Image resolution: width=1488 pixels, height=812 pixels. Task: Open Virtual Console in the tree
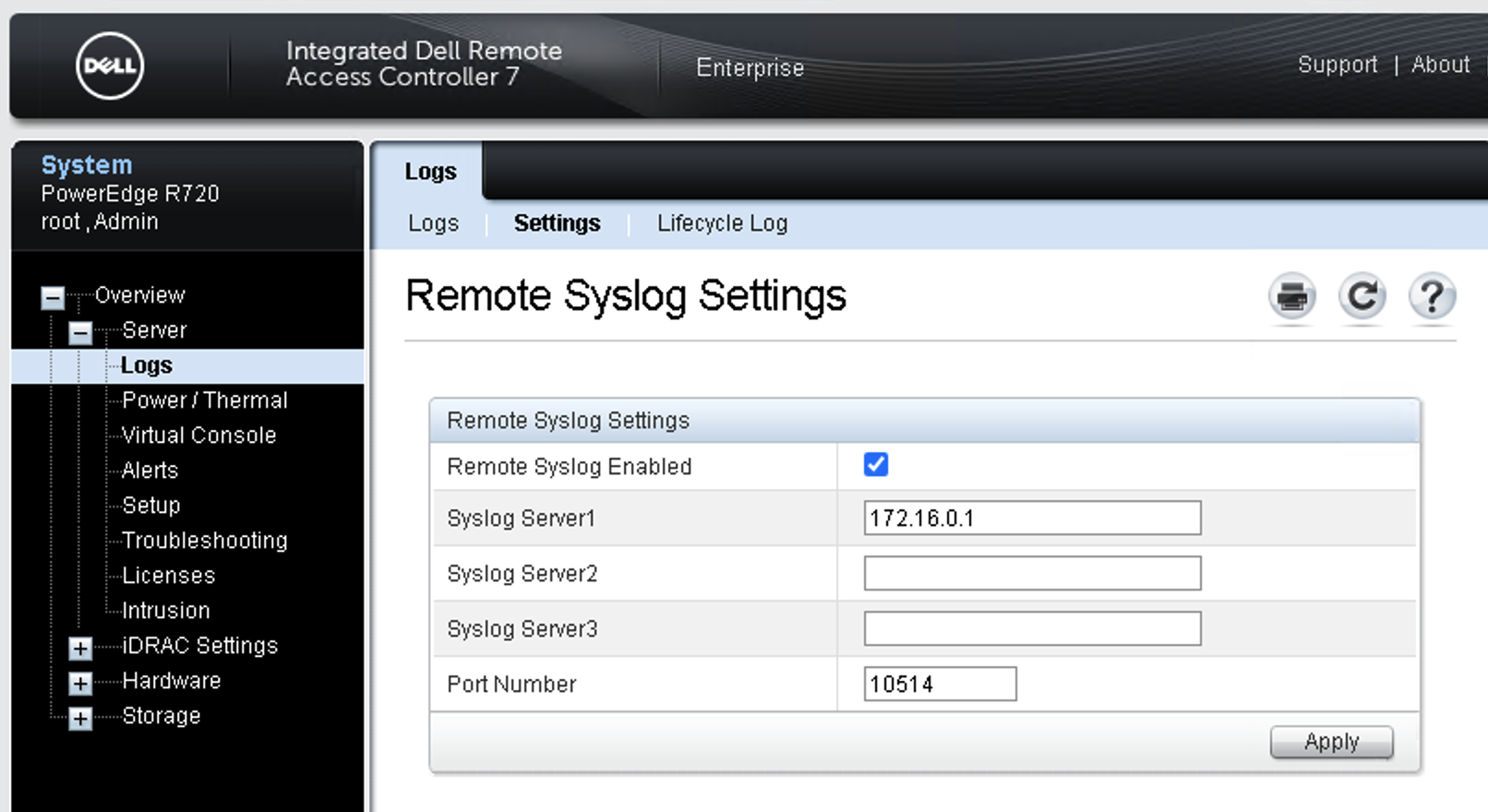(198, 436)
